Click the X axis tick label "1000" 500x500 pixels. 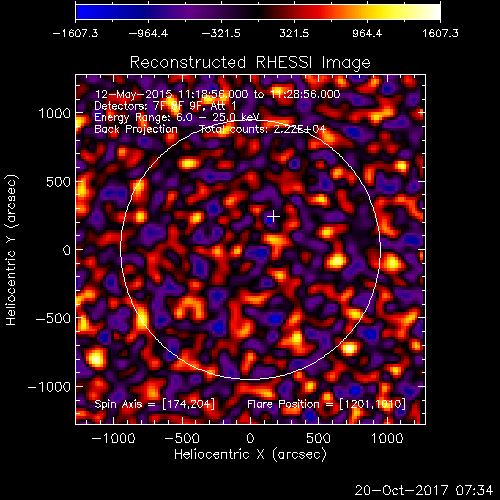387,438
